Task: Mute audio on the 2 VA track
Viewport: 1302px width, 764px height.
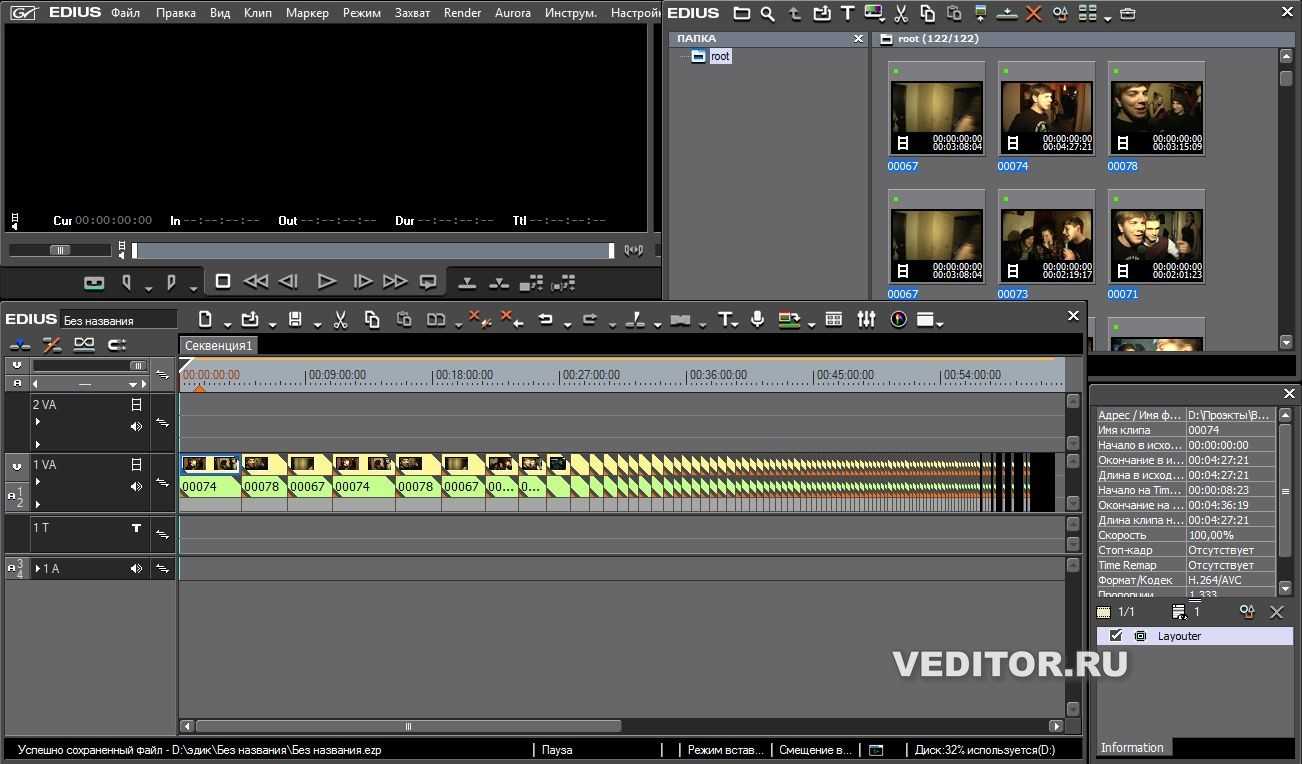Action: pyautogui.click(x=136, y=426)
